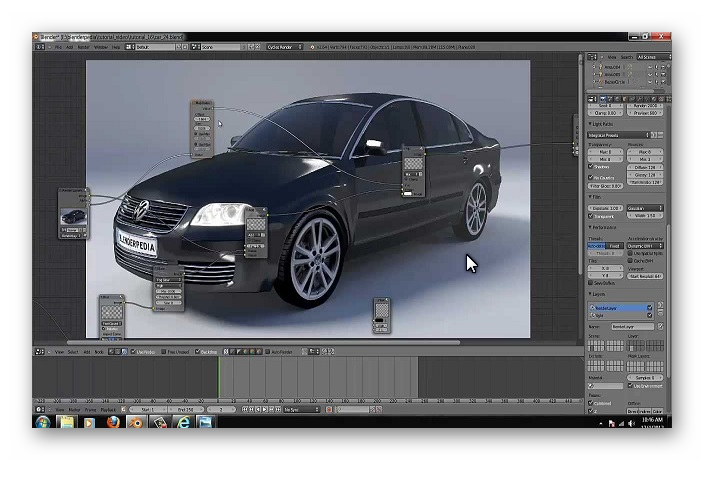Screen dimensions: 704x485
Task: Toggle the Transparent checkbox under Film
Action: click(591, 216)
